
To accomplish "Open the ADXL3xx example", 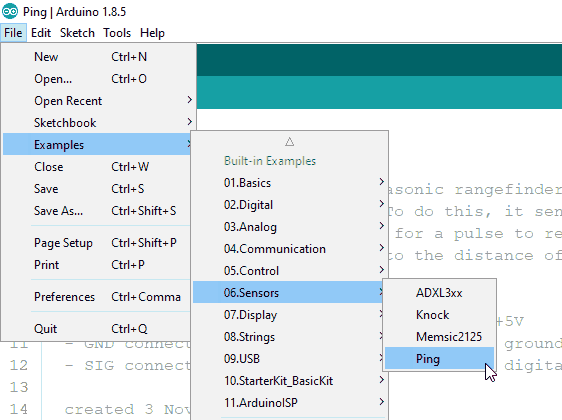I will (439, 292).
